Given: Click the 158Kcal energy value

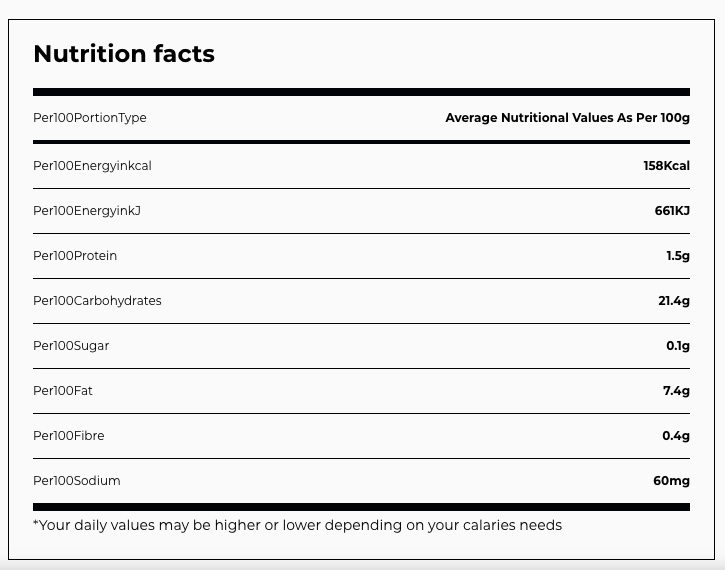Looking at the screenshot, I should (x=666, y=166).
